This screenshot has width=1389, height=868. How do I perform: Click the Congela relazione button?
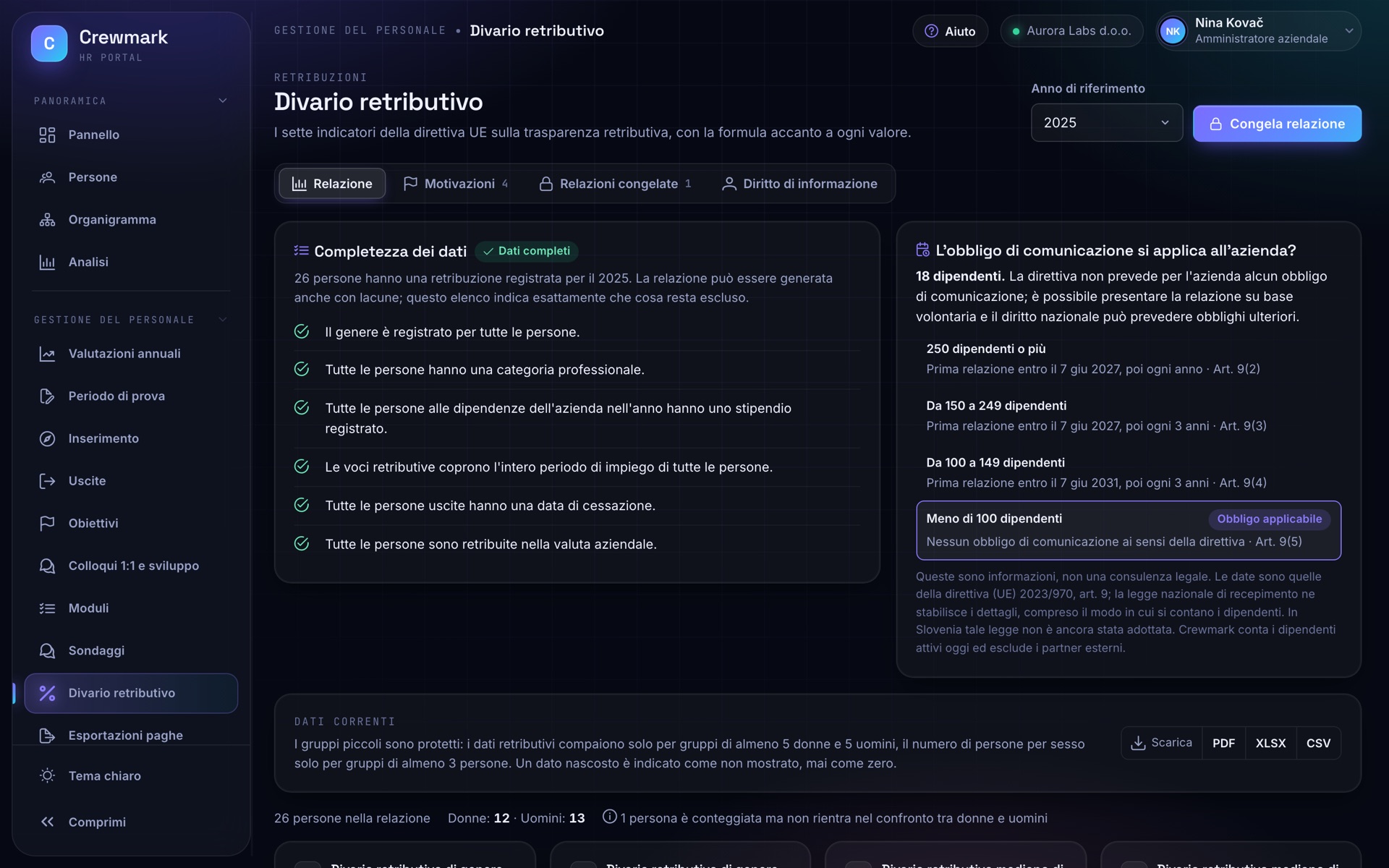(x=1277, y=124)
